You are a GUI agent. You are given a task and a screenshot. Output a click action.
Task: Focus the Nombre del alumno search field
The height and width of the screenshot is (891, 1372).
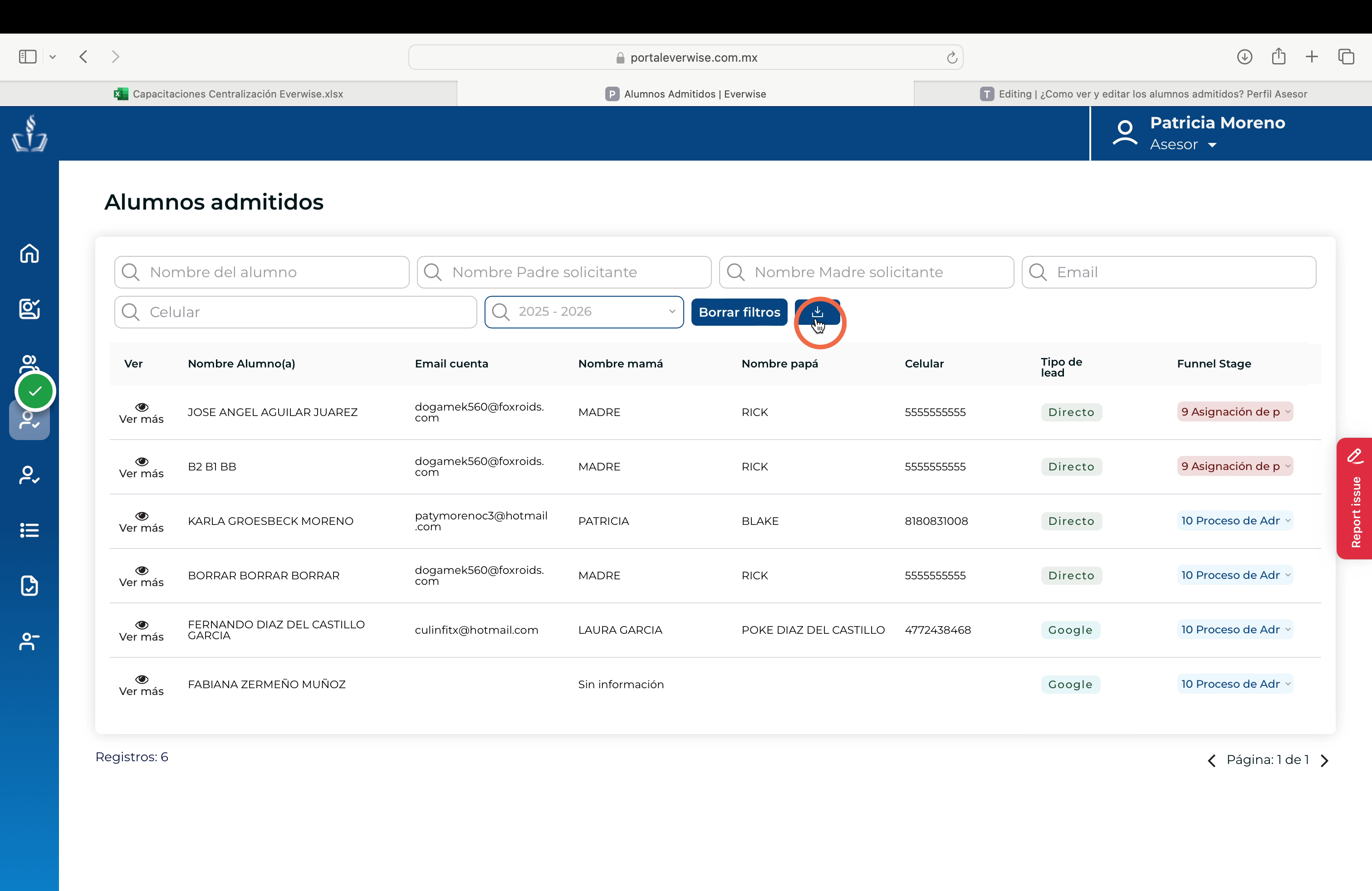[262, 272]
